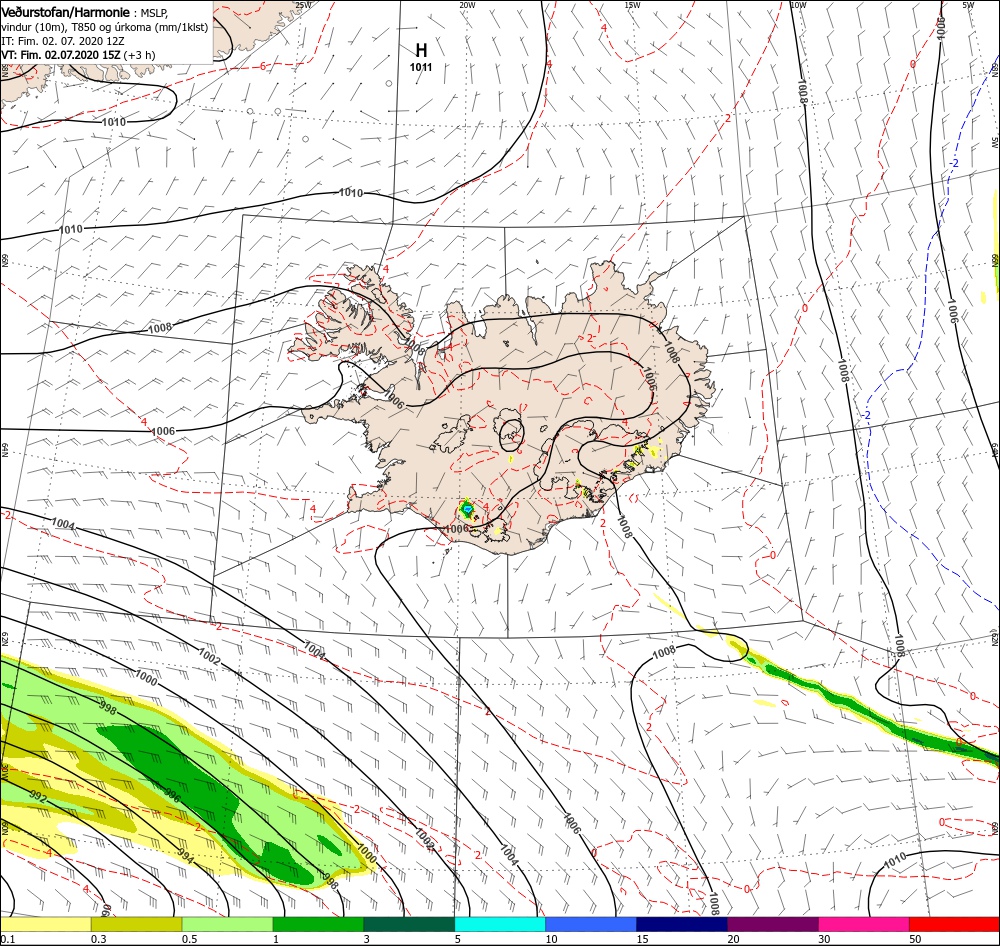The image size is (1000, 946).
Task: Select the dark green 3–5 mm legend swatch
Action: pos(409,924)
